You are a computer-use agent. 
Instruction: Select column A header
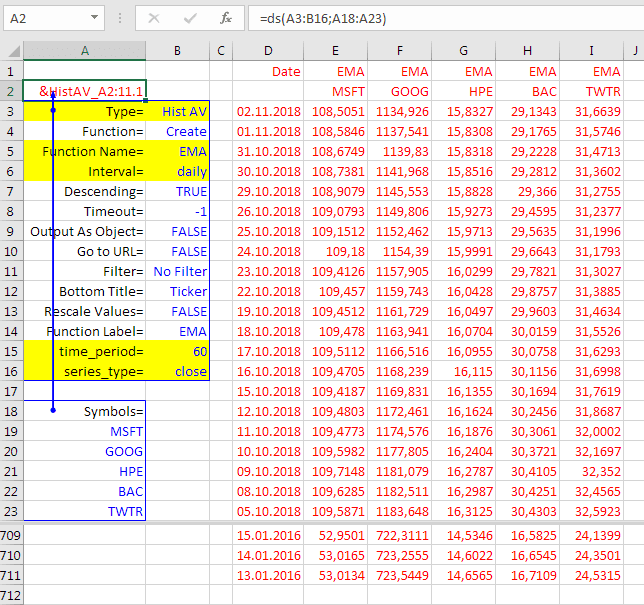pos(85,51)
